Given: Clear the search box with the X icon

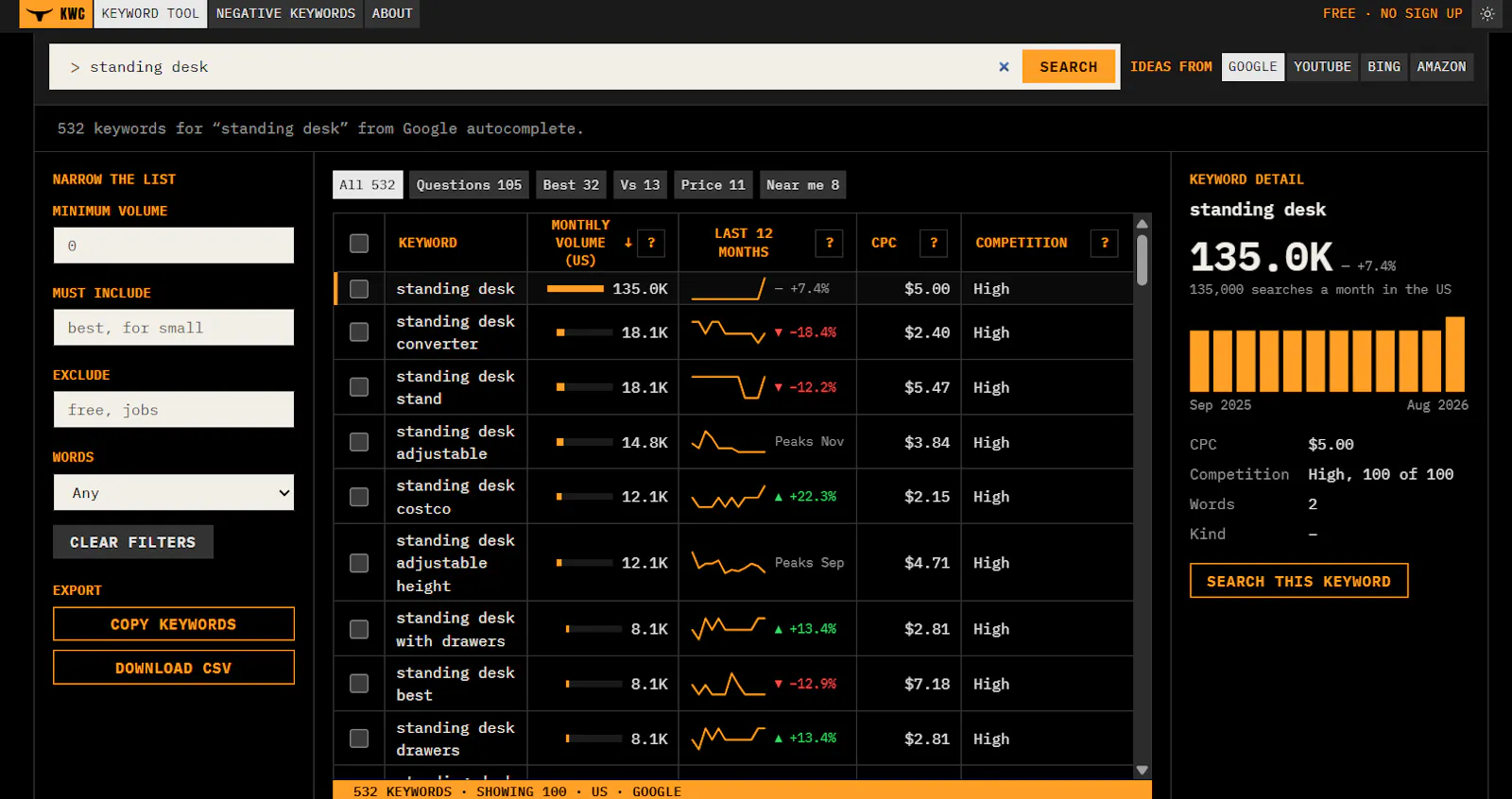Looking at the screenshot, I should point(1004,67).
